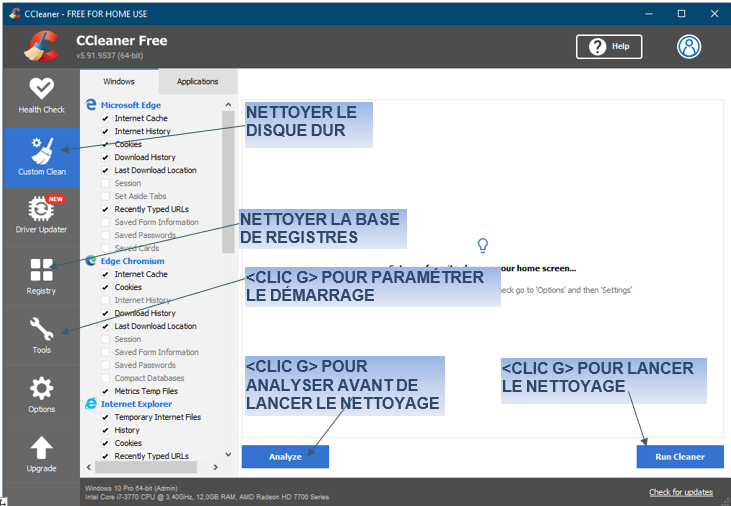731x506 pixels.
Task: Click the Run Cleaner button
Action: [x=680, y=457]
